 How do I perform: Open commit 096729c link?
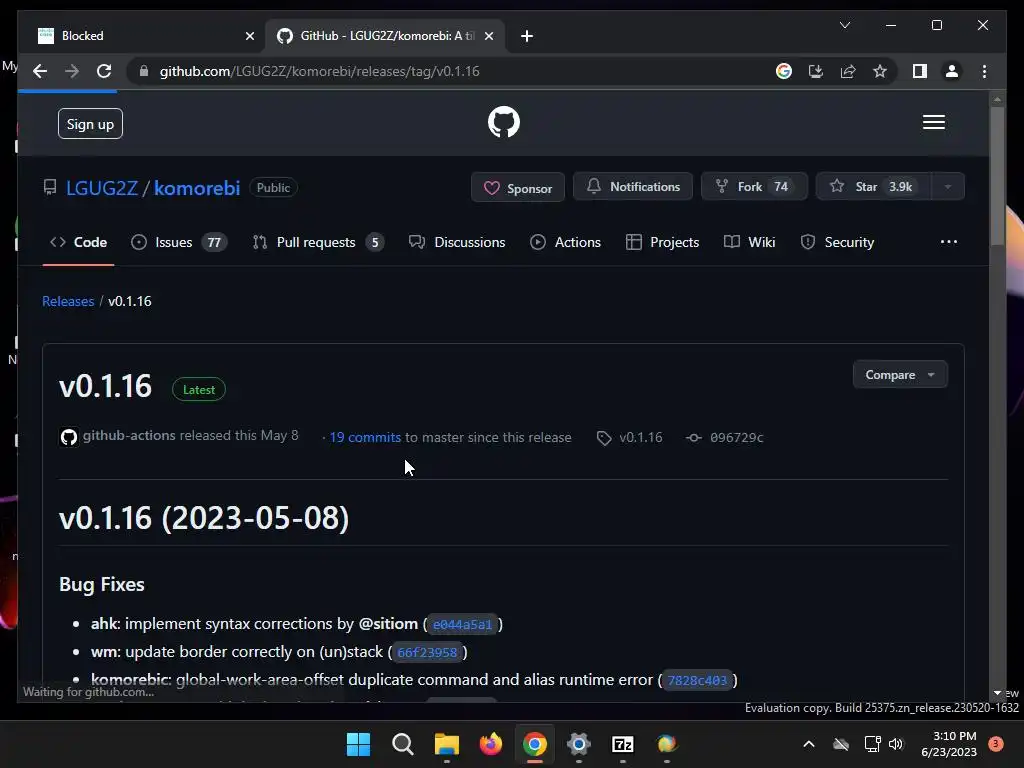pos(724,438)
